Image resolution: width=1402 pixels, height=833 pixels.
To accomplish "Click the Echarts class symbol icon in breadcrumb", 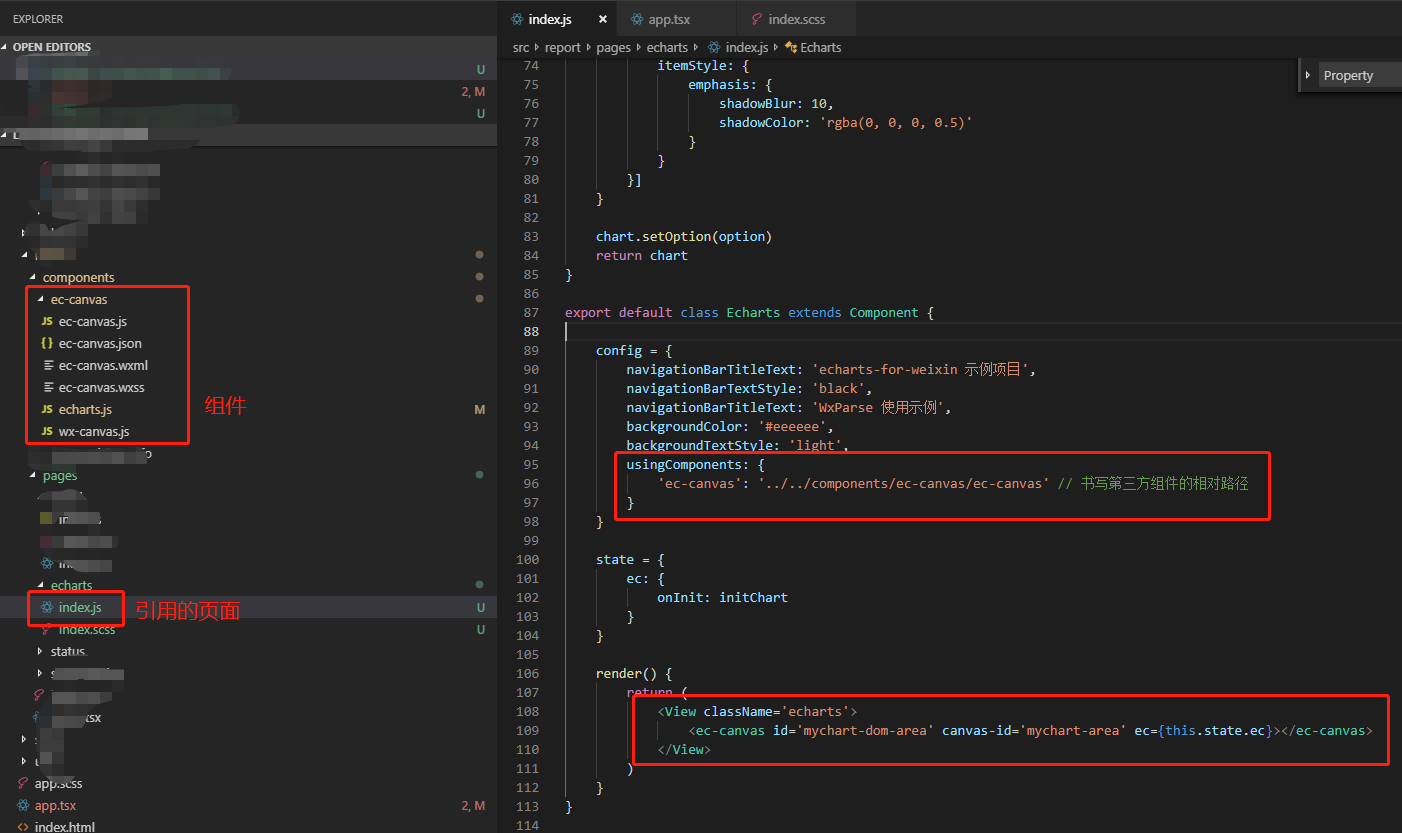I will click(x=791, y=47).
